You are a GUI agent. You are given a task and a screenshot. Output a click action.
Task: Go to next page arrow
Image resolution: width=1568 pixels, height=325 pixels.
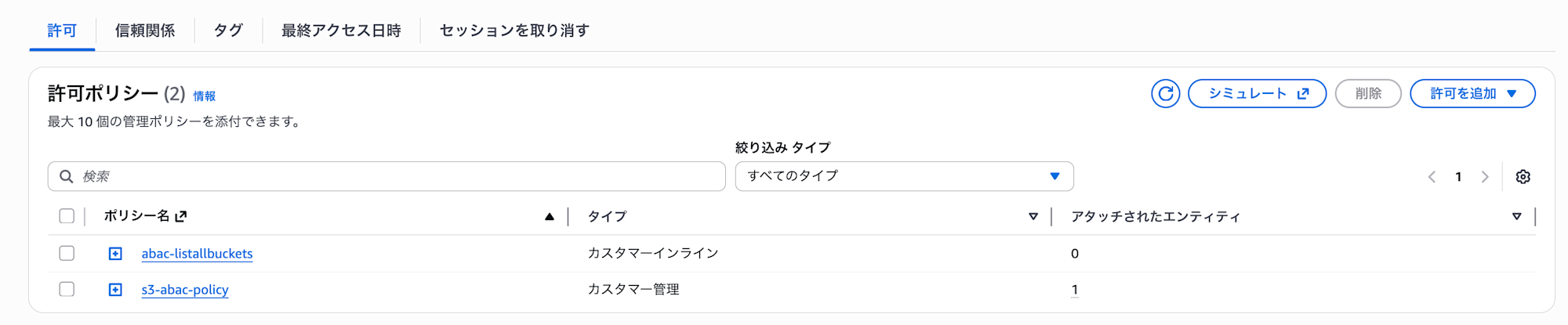click(1484, 177)
